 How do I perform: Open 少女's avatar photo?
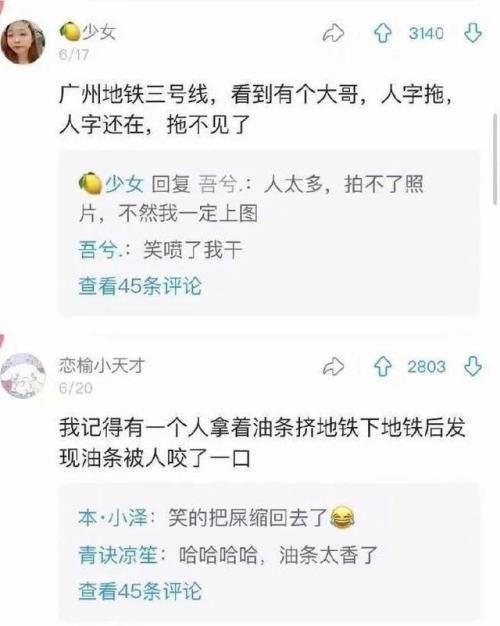(x=23, y=42)
